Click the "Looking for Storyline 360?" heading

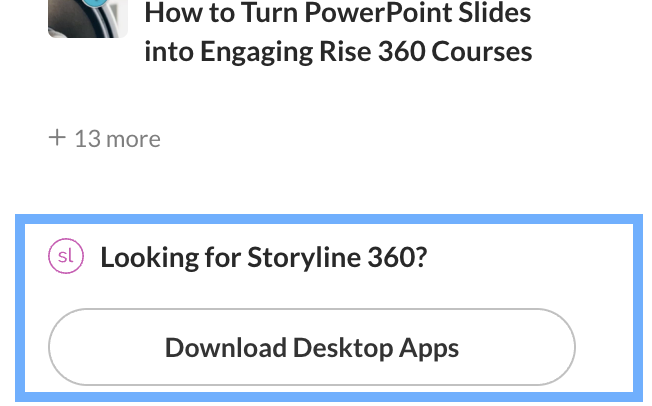pyautogui.click(x=264, y=258)
